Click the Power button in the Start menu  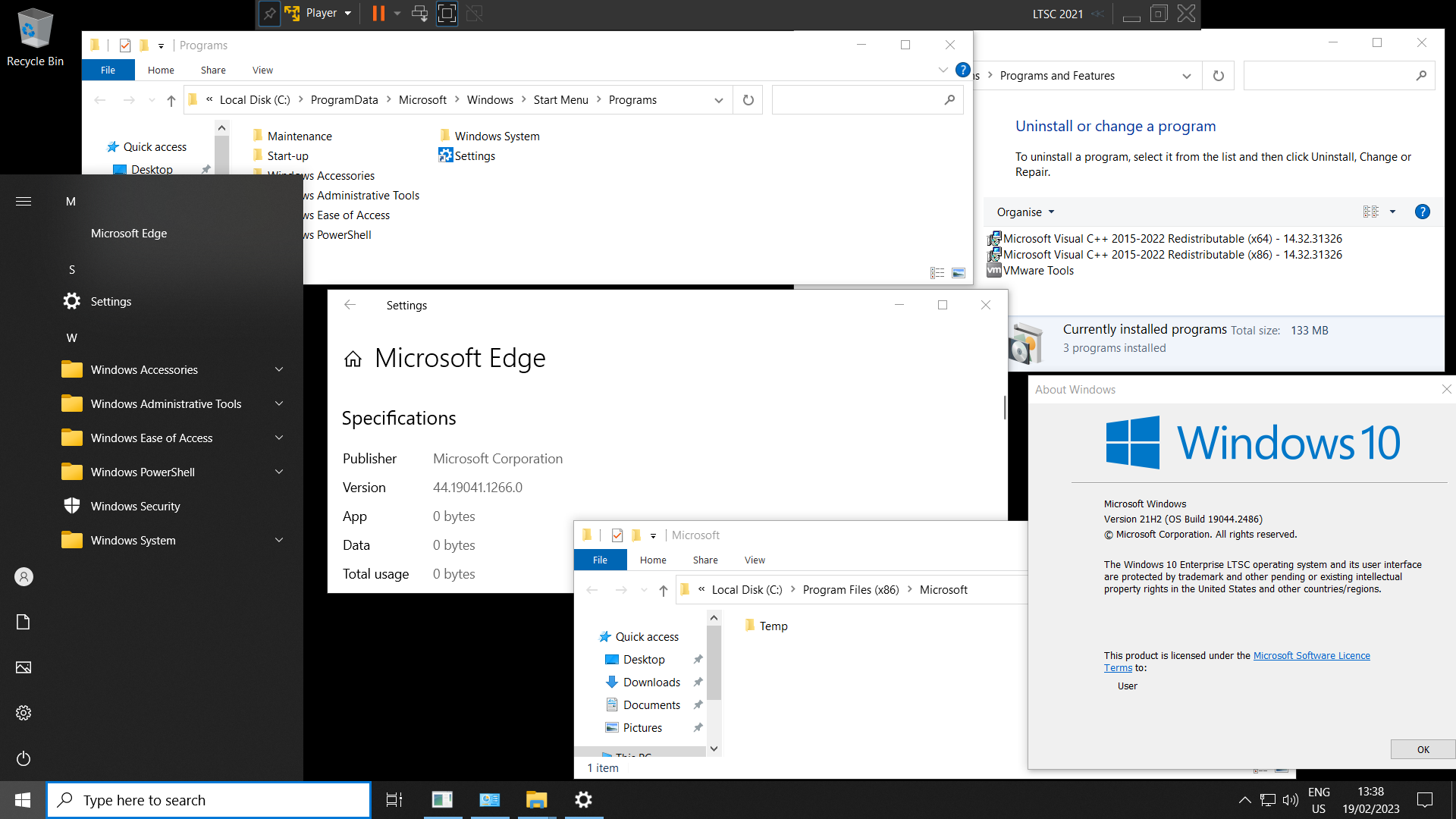[24, 758]
